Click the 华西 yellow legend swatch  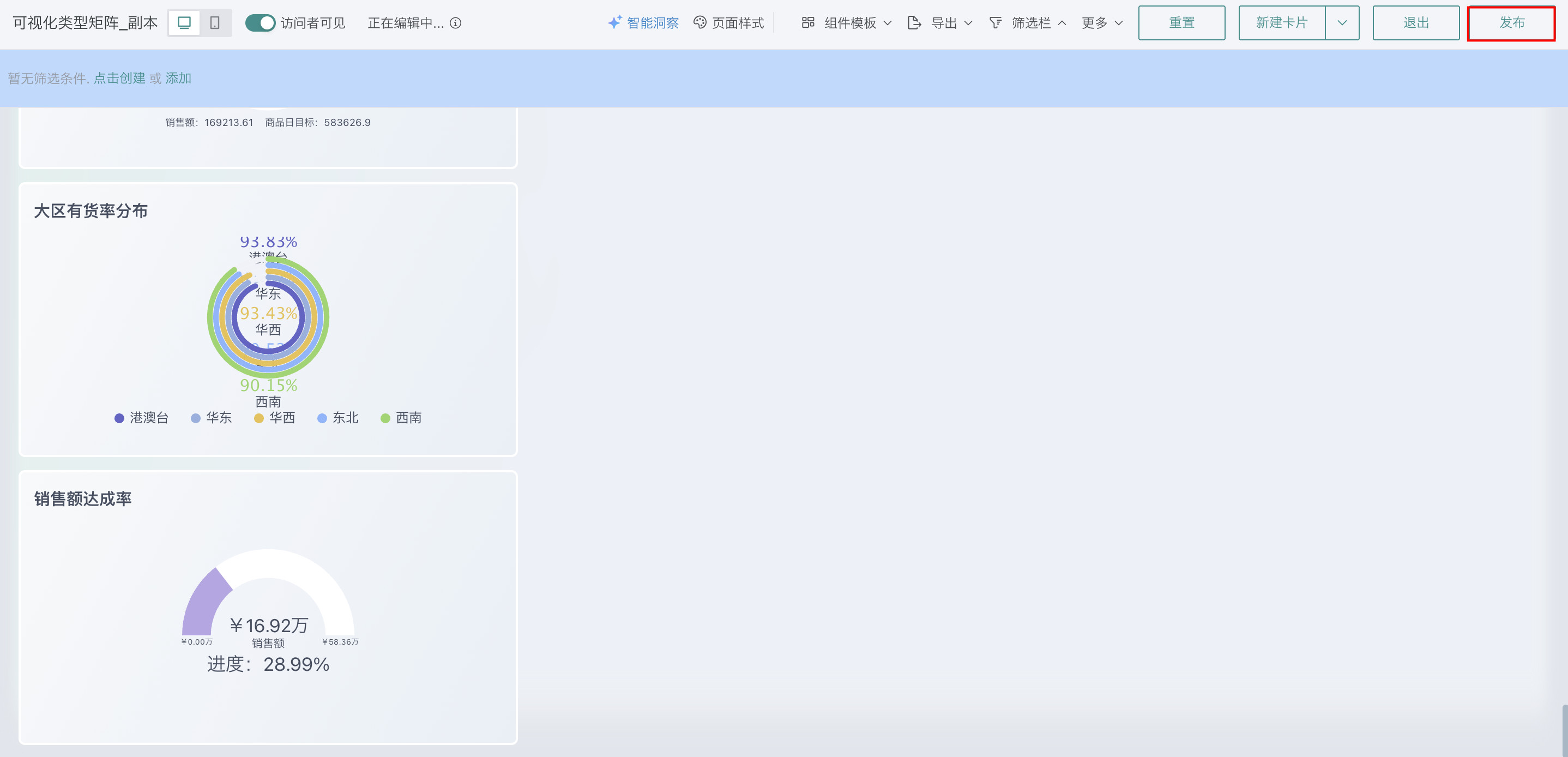258,418
